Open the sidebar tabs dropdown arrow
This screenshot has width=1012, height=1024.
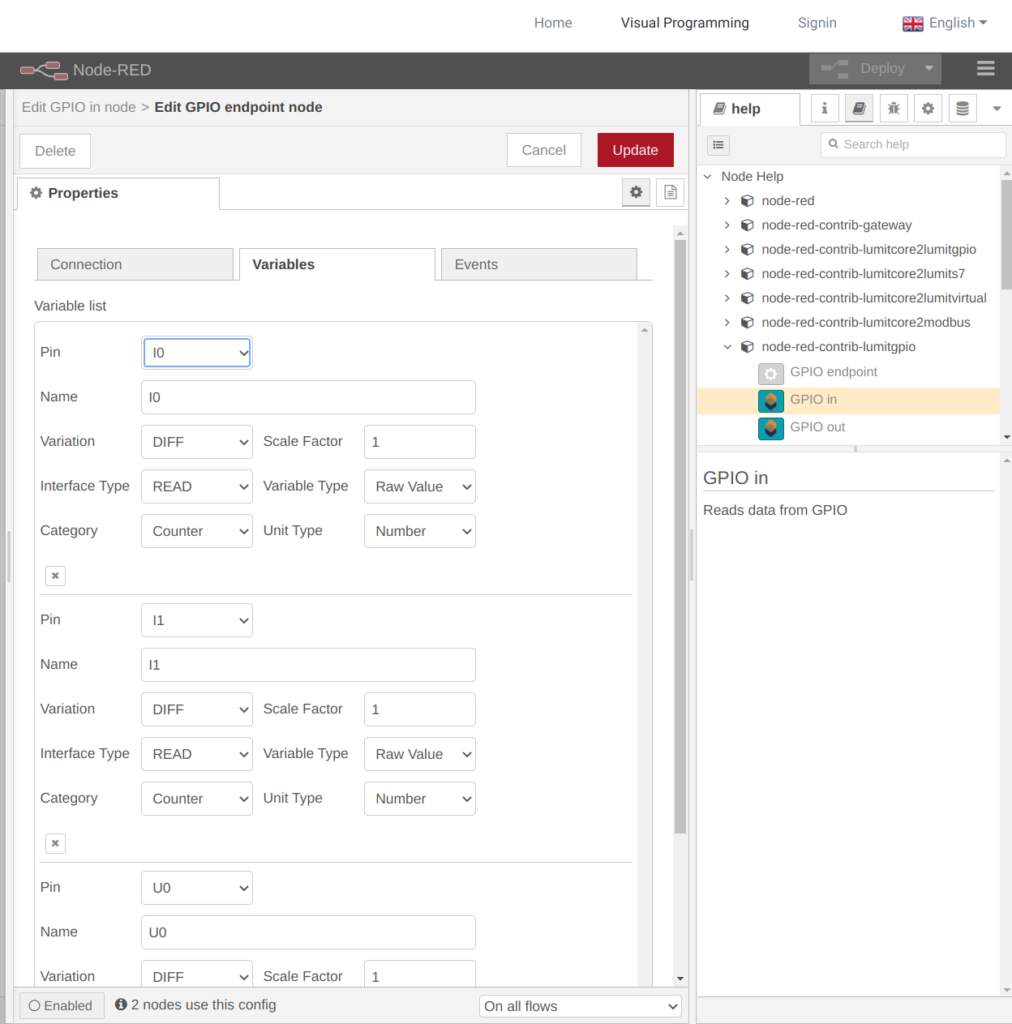click(x=996, y=108)
